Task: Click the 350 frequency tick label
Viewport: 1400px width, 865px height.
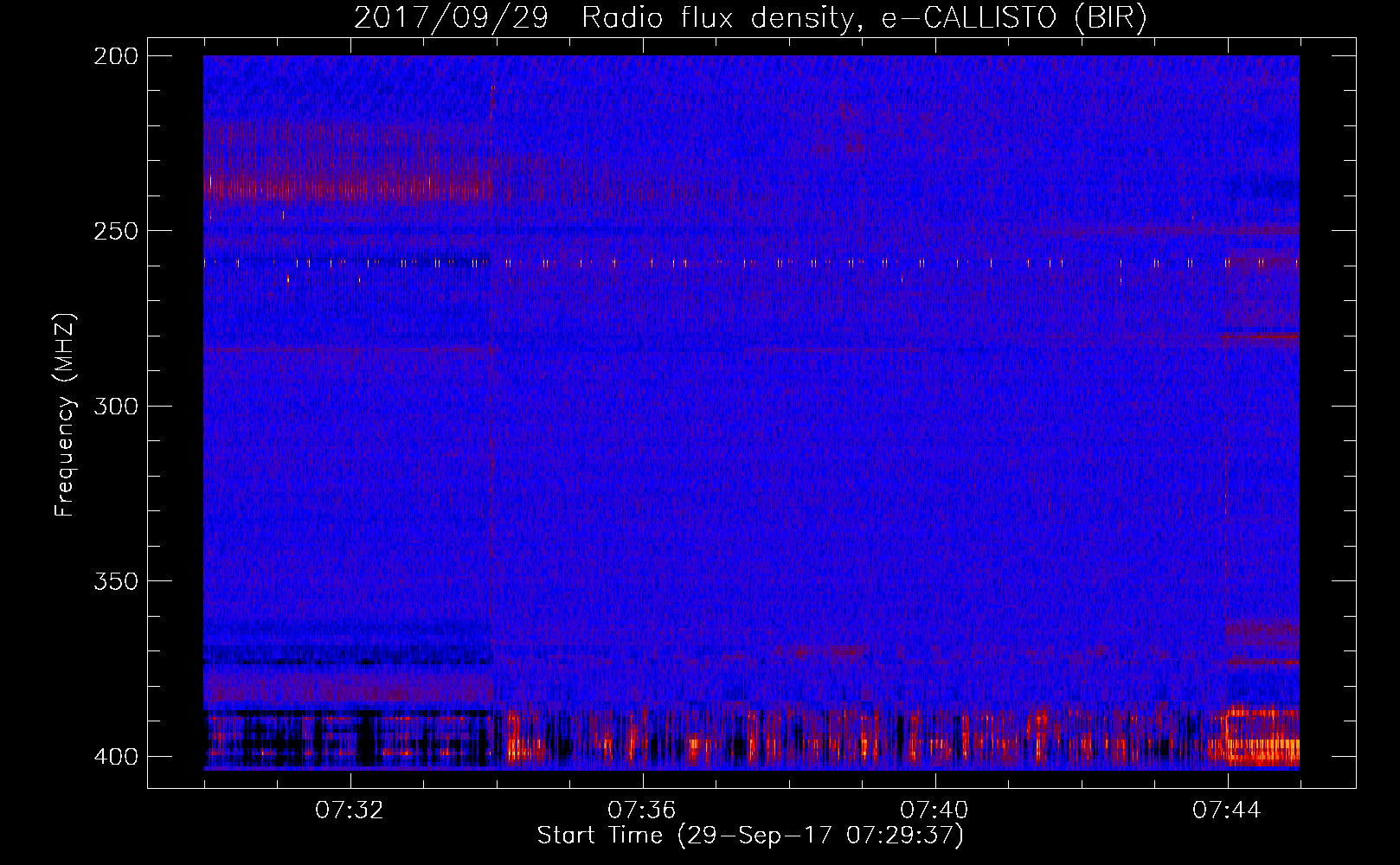Action: (x=116, y=581)
